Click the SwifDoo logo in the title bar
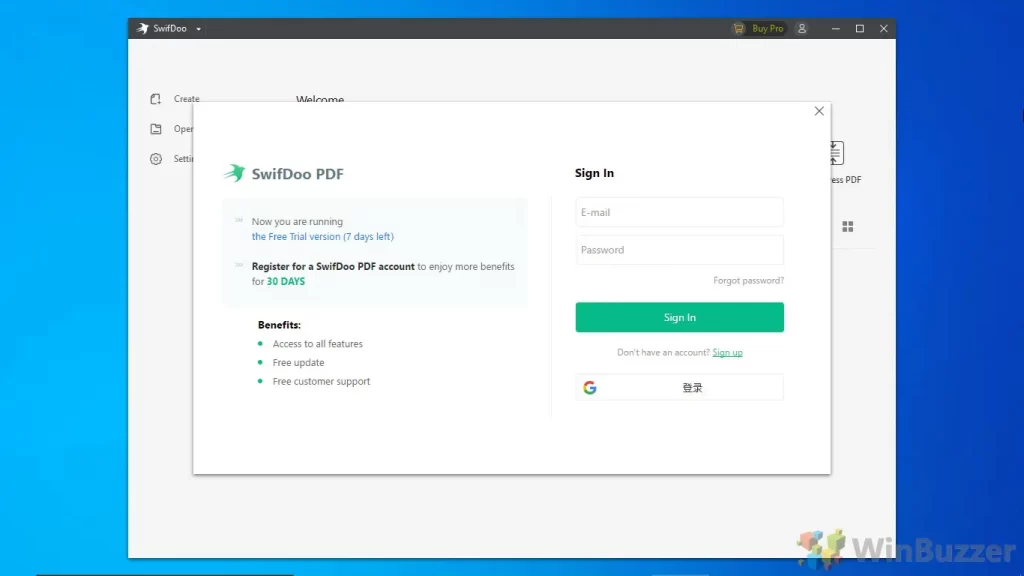Viewport: 1024px width, 576px height. (x=137, y=28)
